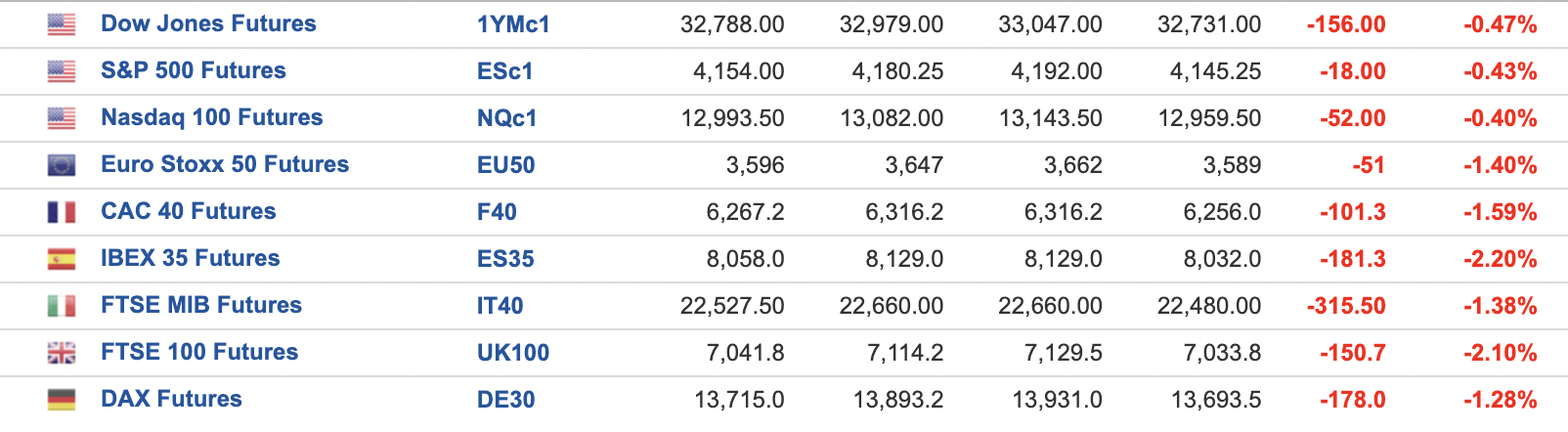
Task: Click the DE30 ticker symbol
Action: pos(506,400)
